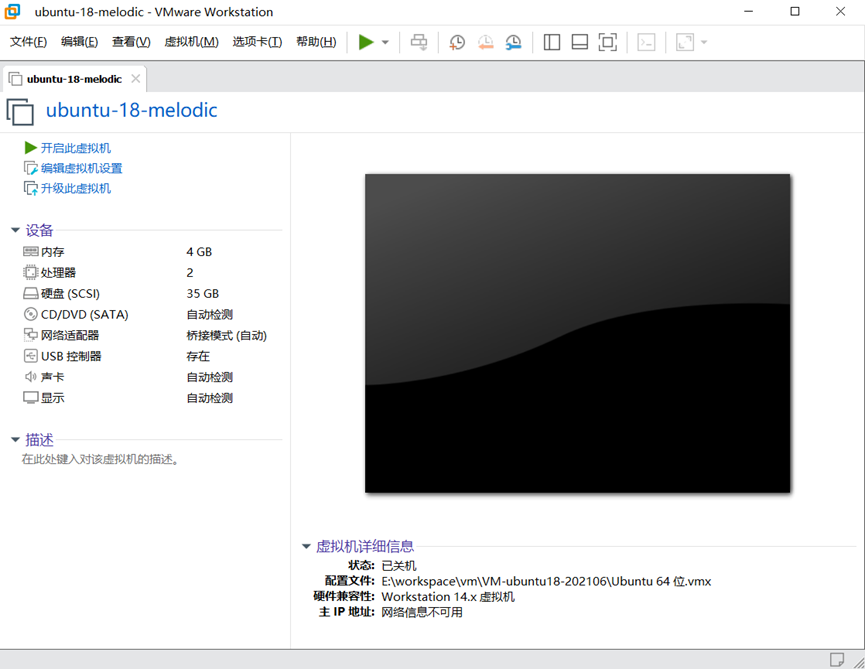Click the config file path E:\workspace\vm text

point(546,581)
